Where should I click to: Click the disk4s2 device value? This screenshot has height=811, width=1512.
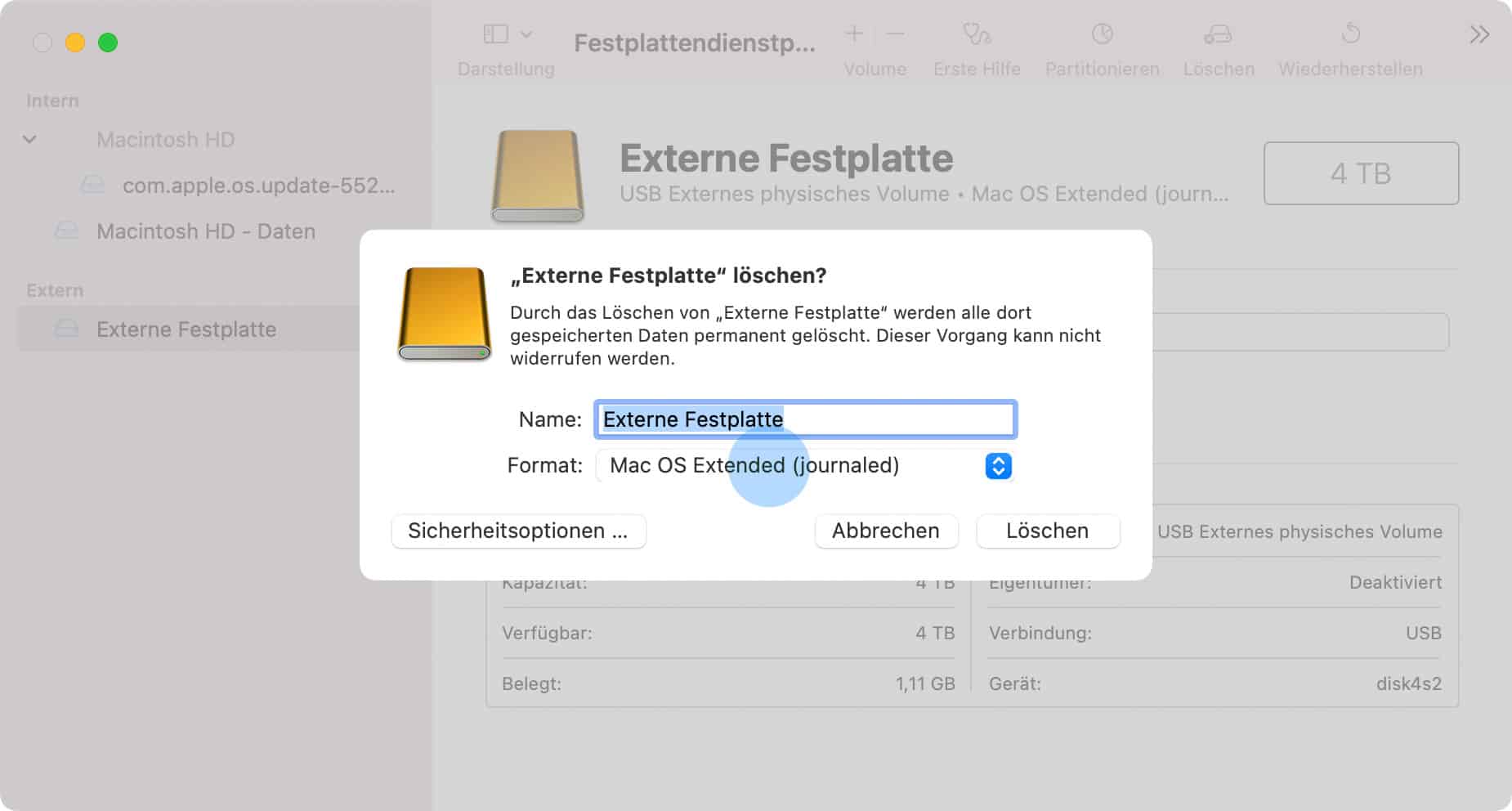tap(1409, 683)
